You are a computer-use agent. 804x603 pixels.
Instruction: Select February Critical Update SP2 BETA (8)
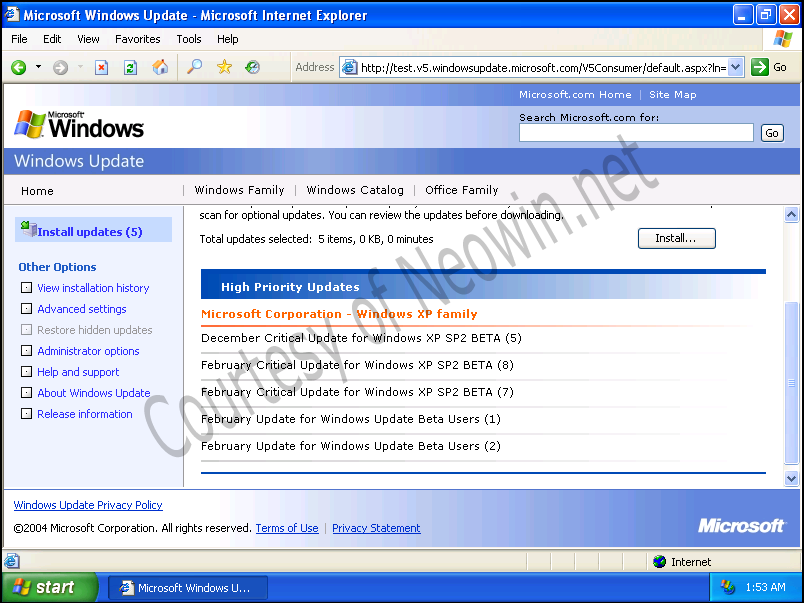click(x=357, y=365)
